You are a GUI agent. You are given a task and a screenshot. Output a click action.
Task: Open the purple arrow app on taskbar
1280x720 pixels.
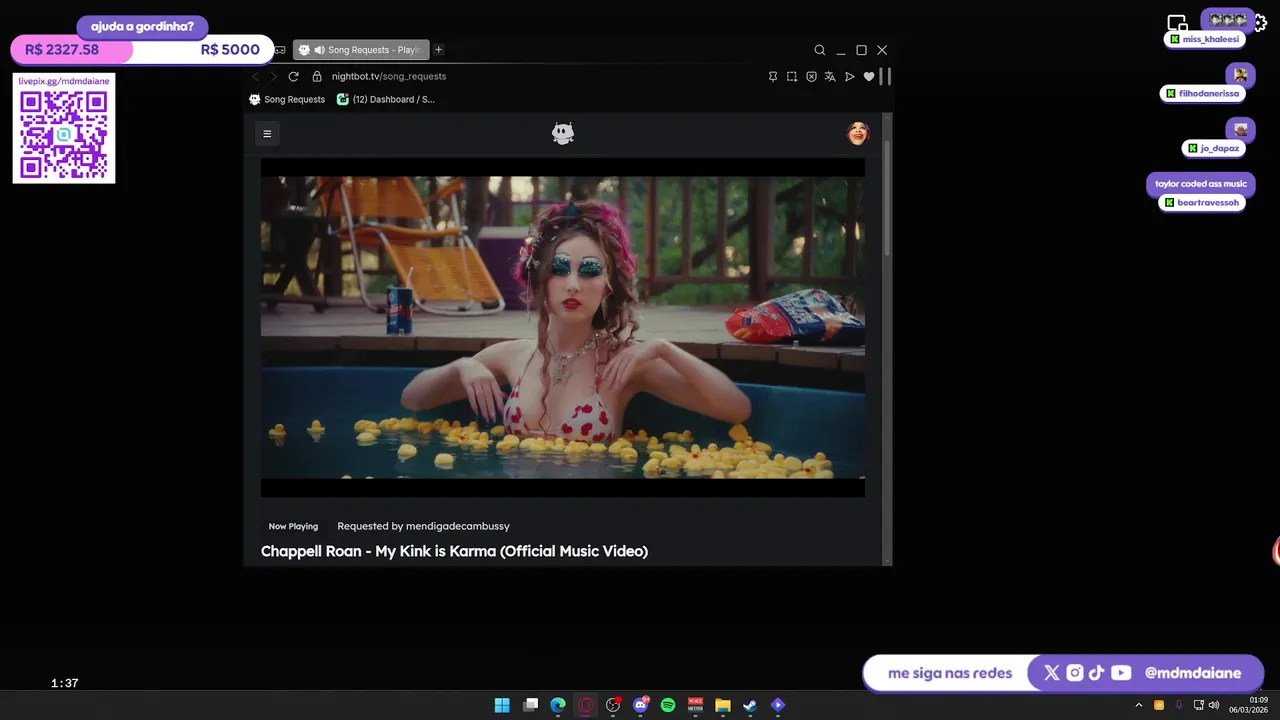pos(778,705)
